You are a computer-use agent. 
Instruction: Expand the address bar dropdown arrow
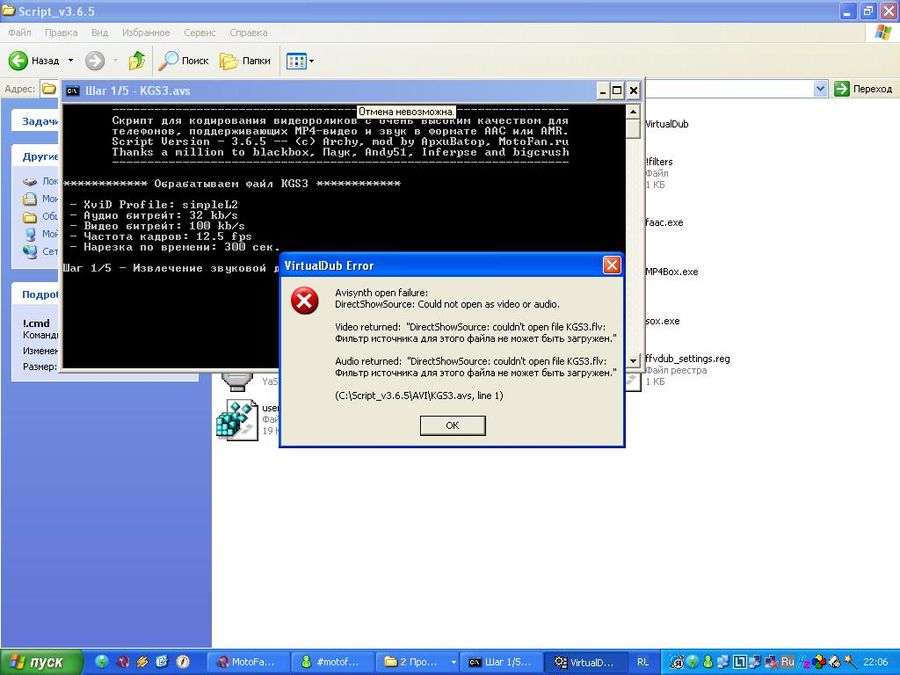coord(820,88)
